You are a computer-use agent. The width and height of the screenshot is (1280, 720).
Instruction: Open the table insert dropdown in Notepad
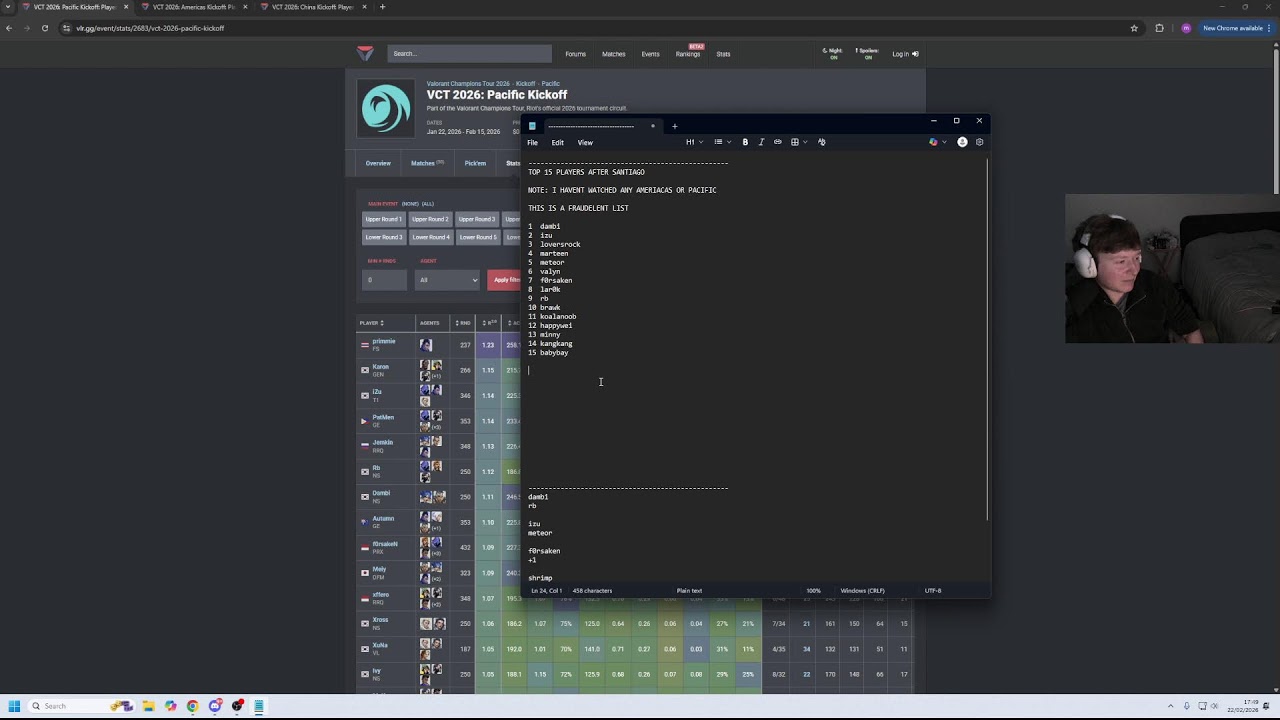798,142
